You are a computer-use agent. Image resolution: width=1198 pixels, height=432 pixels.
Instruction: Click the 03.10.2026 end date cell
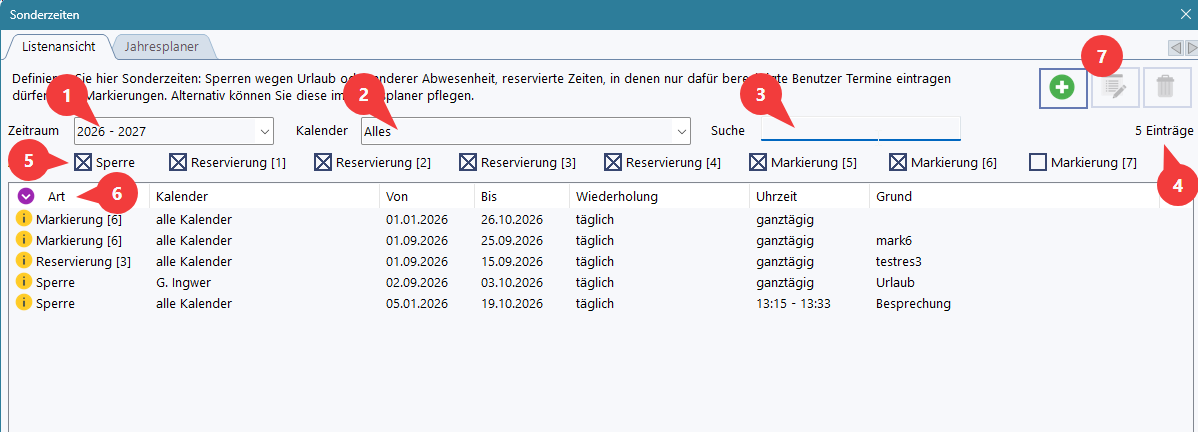pos(512,282)
